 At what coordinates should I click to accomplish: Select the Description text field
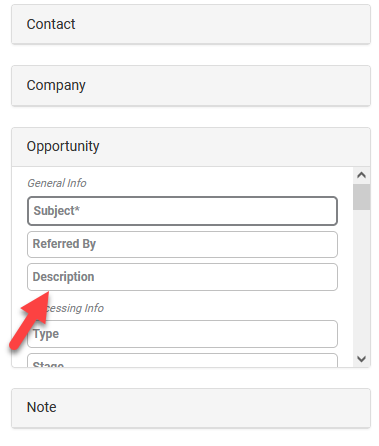(x=182, y=277)
